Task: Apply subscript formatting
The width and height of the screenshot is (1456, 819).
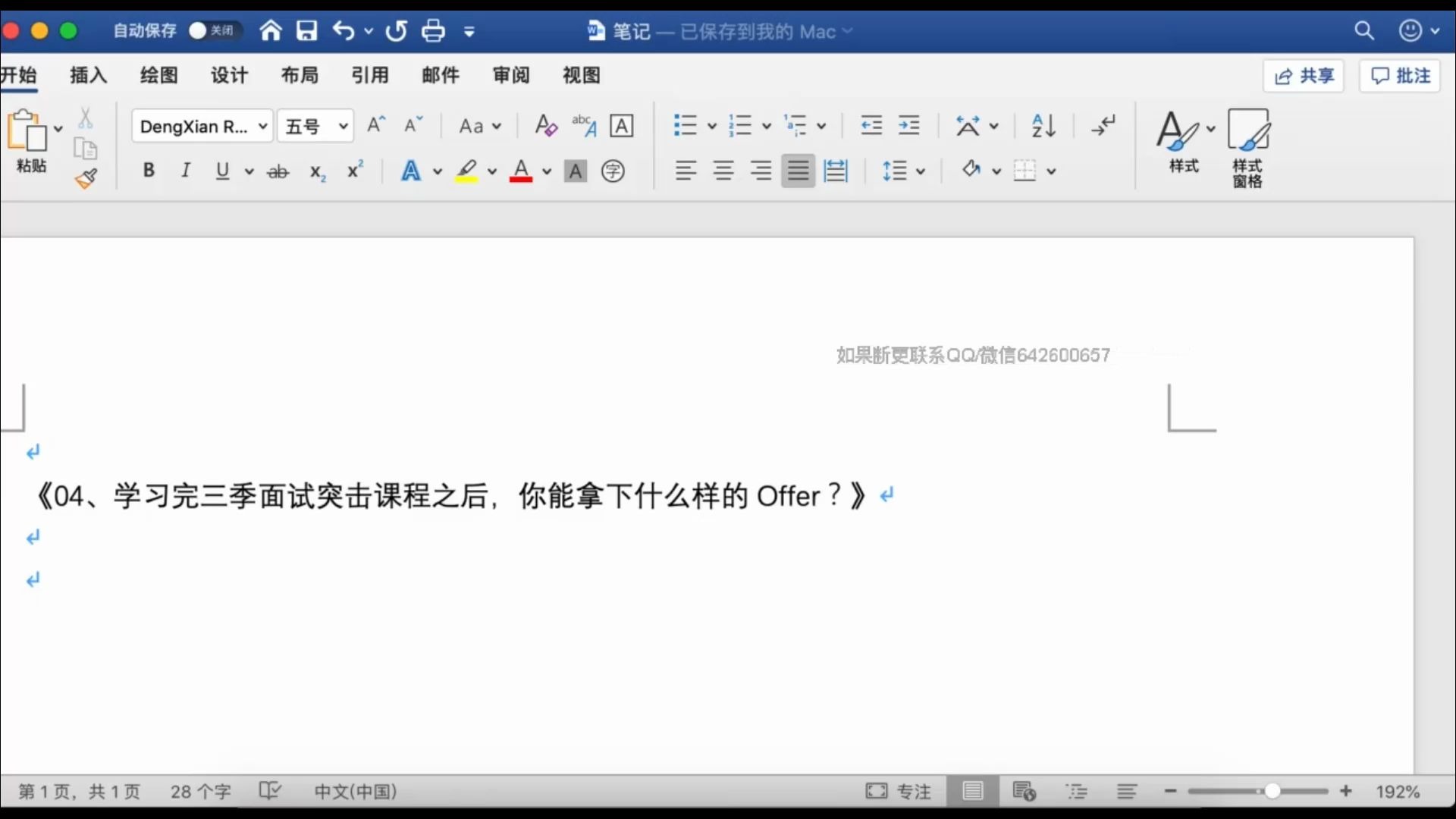Action: point(318,171)
